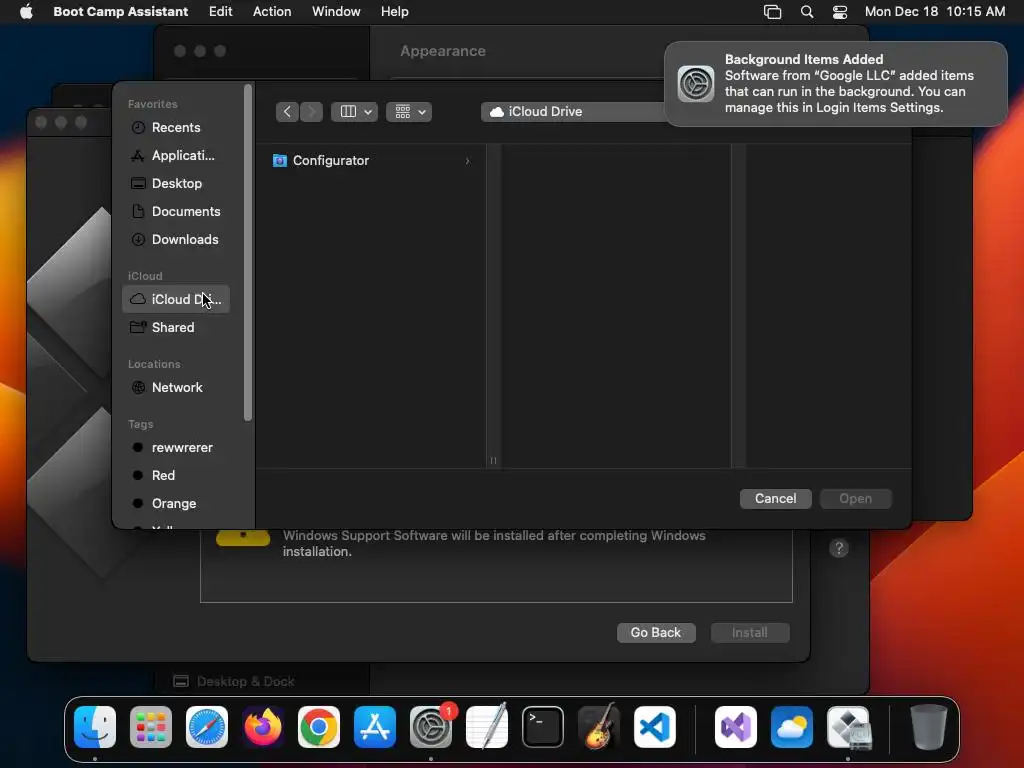Image resolution: width=1024 pixels, height=768 pixels.
Task: Click Stage Manager icon in menu bar
Action: [x=772, y=12]
